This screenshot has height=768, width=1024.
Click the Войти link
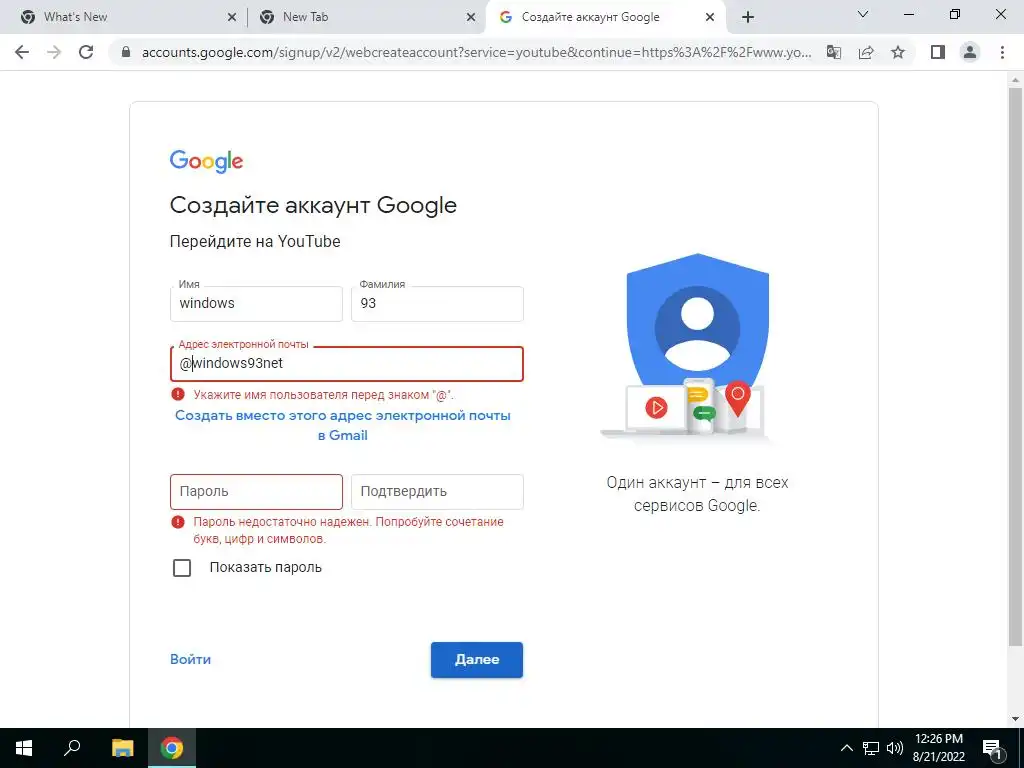pos(190,660)
